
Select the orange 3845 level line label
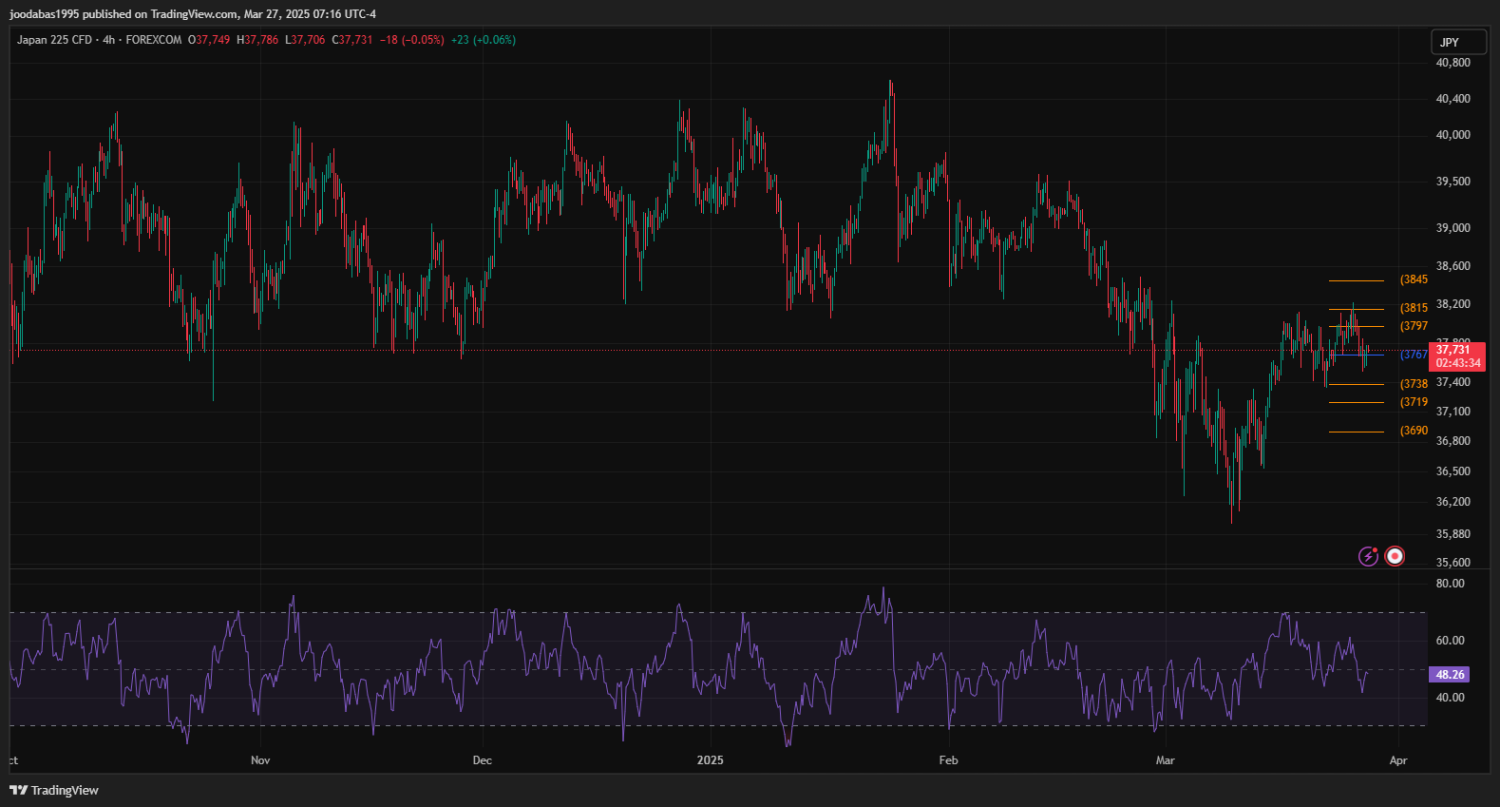pyautogui.click(x=1413, y=280)
